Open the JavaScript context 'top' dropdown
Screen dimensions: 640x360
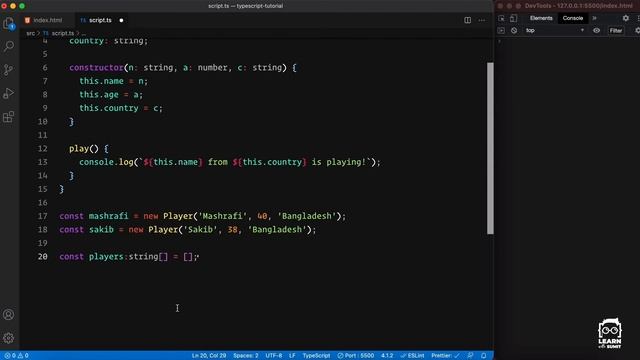pyautogui.click(x=555, y=31)
